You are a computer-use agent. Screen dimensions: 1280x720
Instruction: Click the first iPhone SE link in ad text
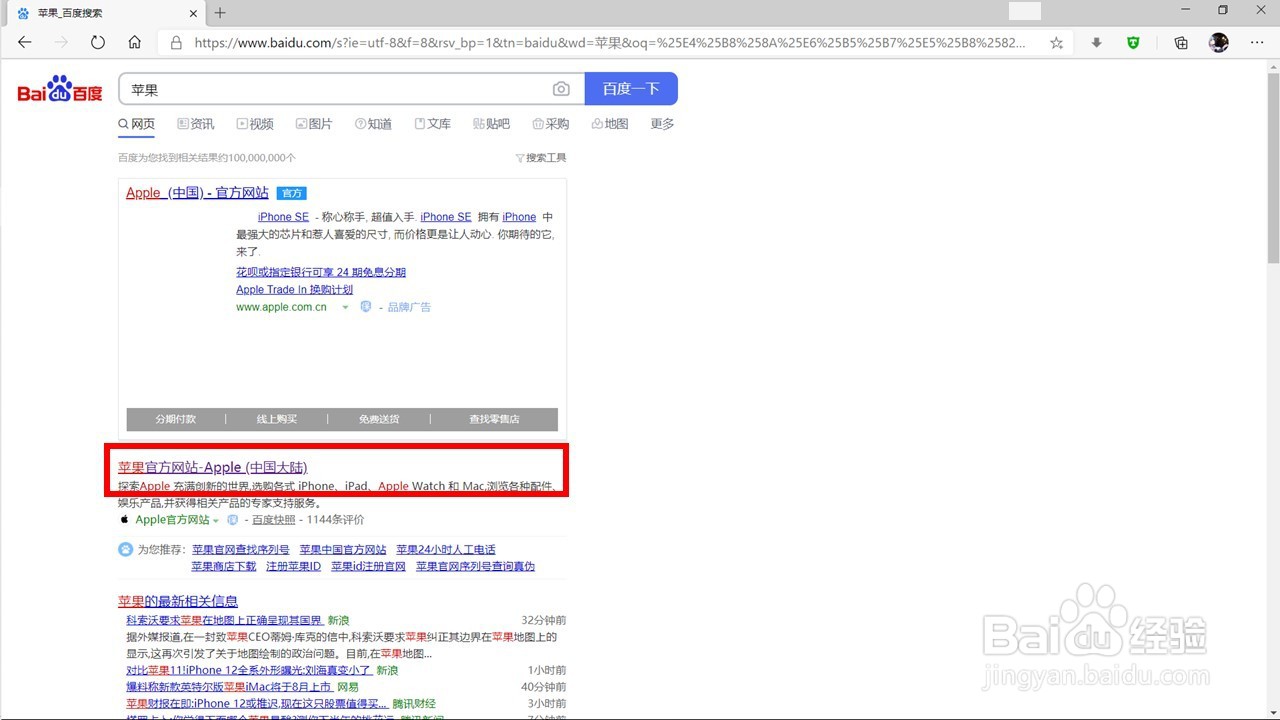coord(283,217)
